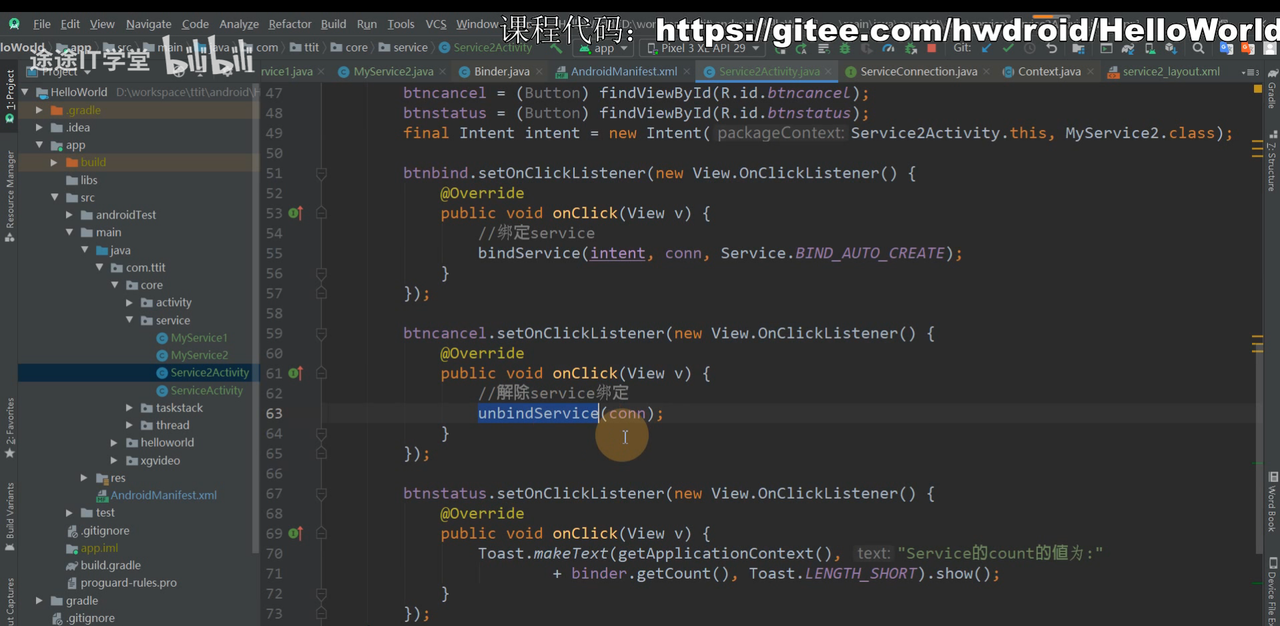Close the Service2Activity.java tab

pos(830,71)
